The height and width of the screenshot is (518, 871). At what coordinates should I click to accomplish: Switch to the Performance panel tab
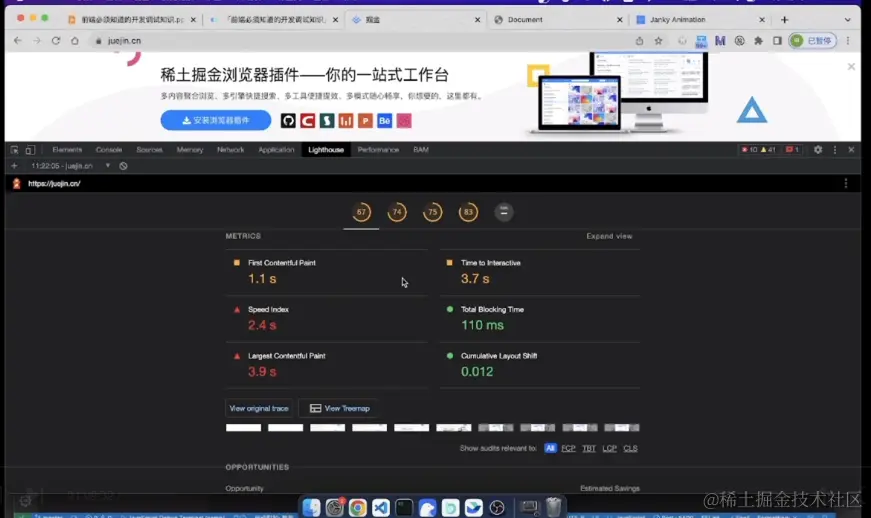coord(378,150)
